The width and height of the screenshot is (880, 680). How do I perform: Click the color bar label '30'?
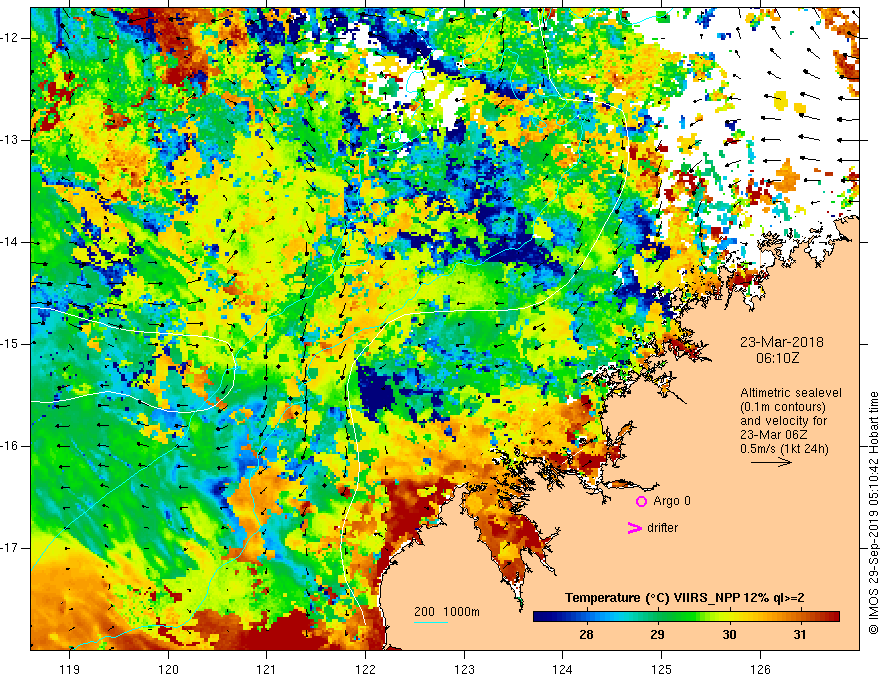729,635
